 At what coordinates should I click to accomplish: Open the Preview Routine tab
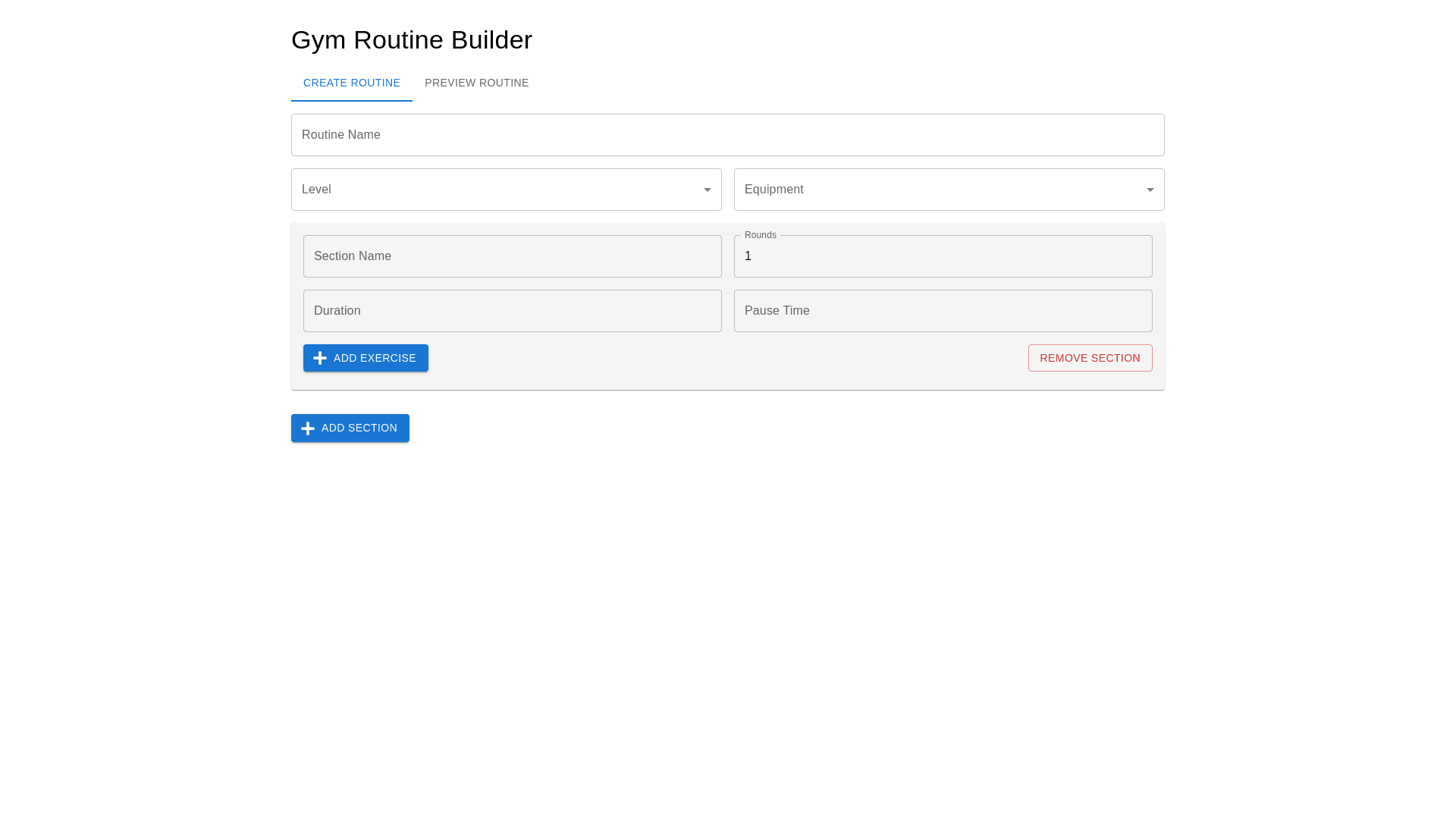476,83
